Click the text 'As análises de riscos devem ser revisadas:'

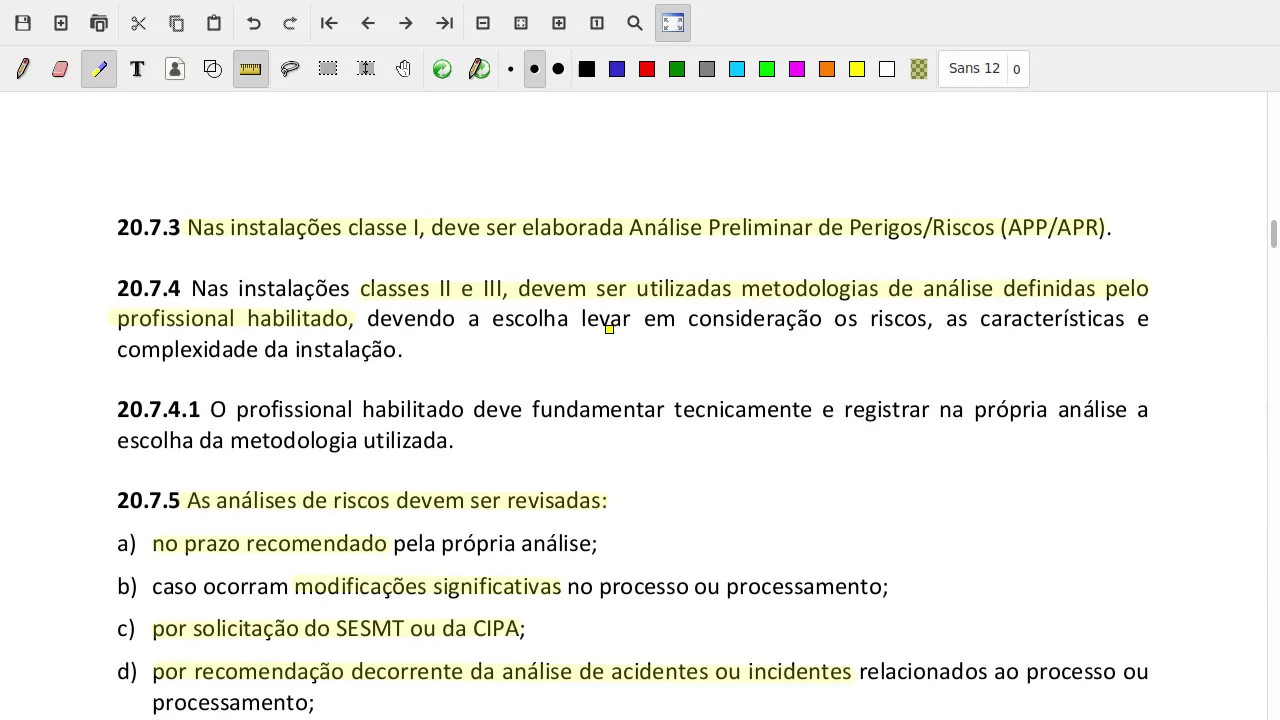pyautogui.click(x=397, y=500)
